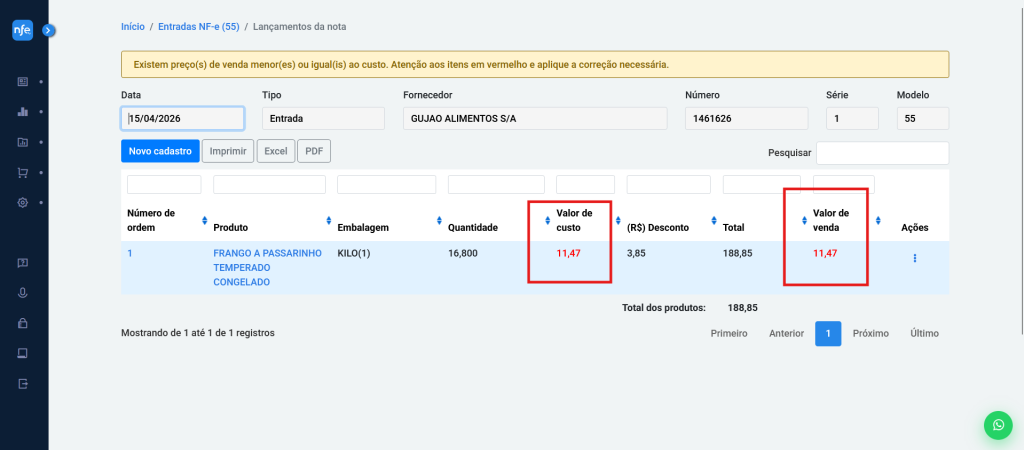Viewport: 1024px width, 450px height.
Task: Open the WhatsApp chat button
Action: pyautogui.click(x=997, y=425)
